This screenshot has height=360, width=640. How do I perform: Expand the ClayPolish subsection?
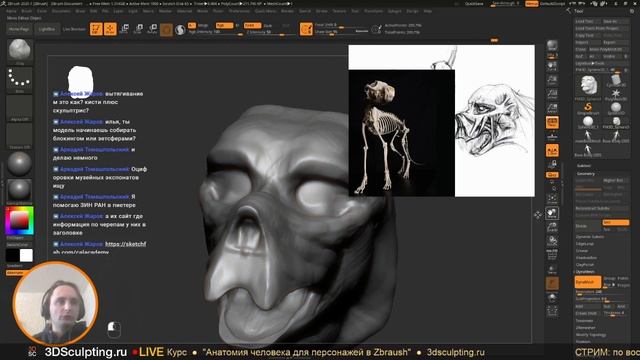click(x=585, y=265)
